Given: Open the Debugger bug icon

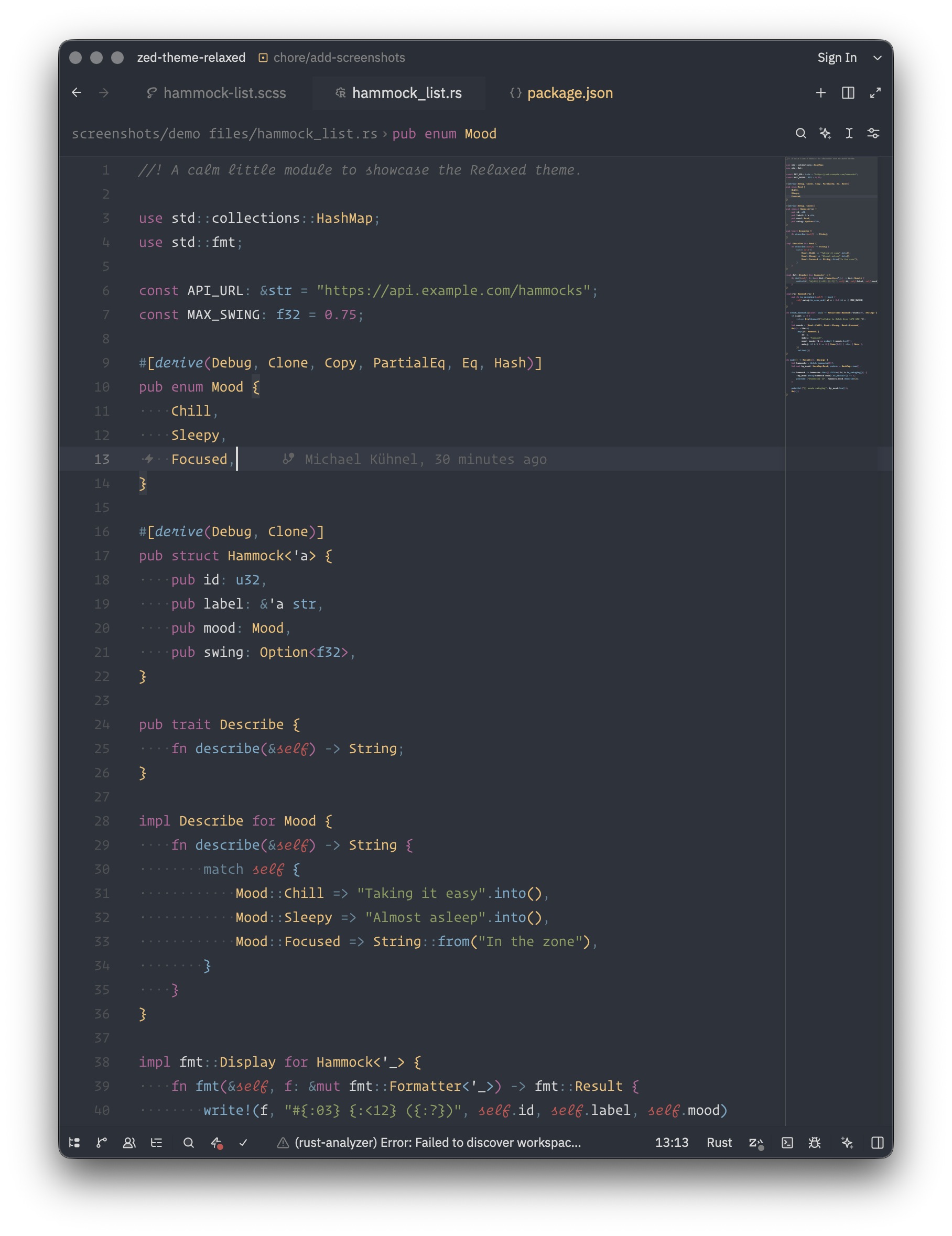Looking at the screenshot, I should click(815, 1142).
